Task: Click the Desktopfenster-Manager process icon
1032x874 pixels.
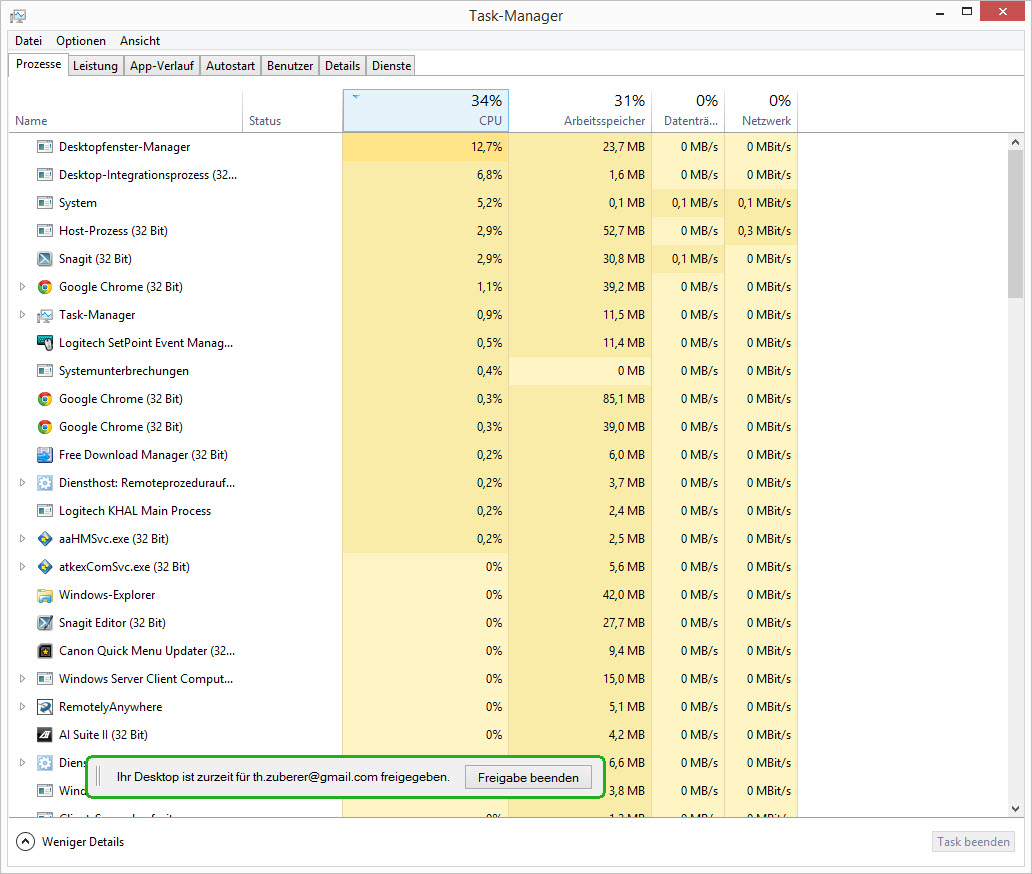Action: (x=45, y=147)
